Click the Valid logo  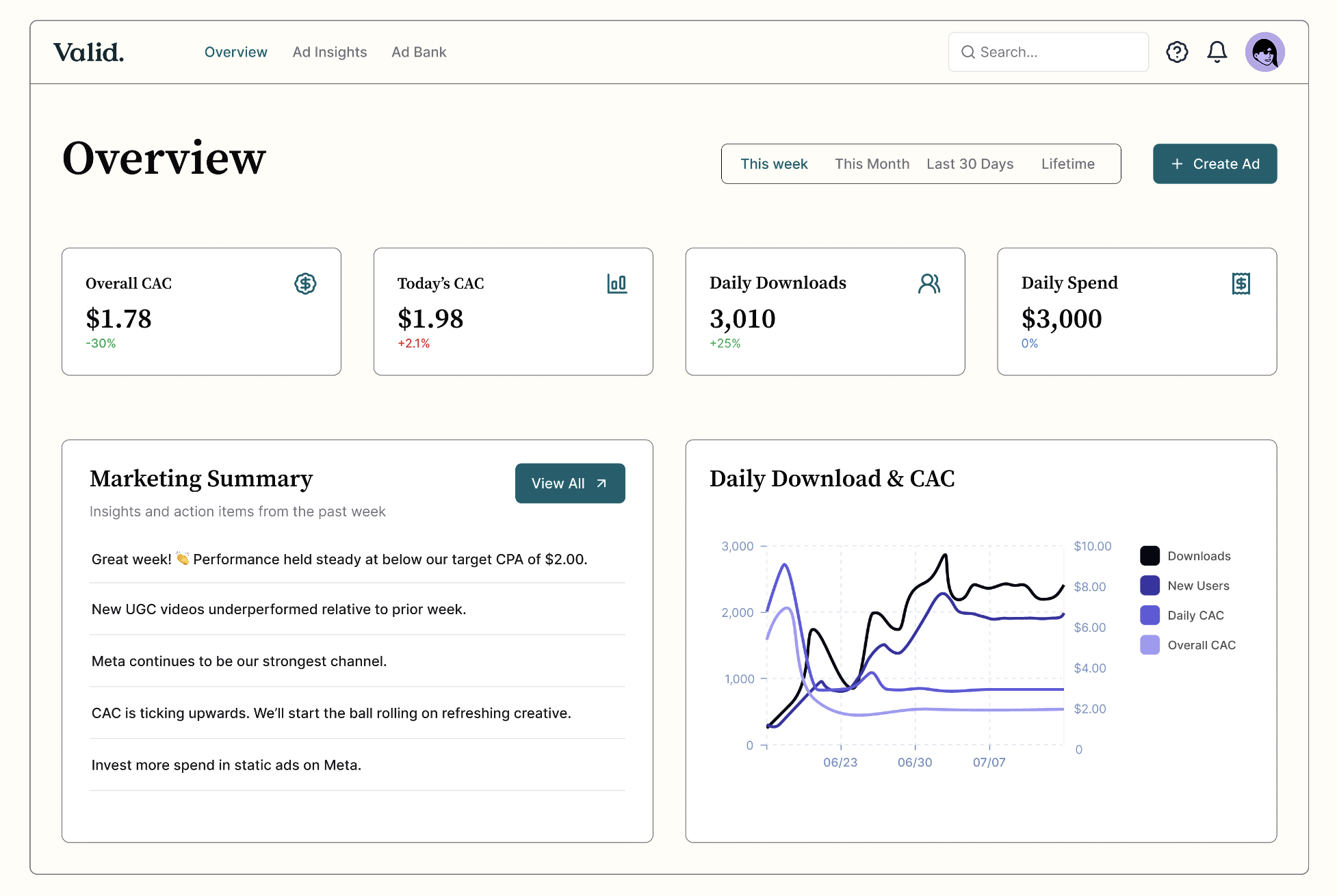[89, 52]
